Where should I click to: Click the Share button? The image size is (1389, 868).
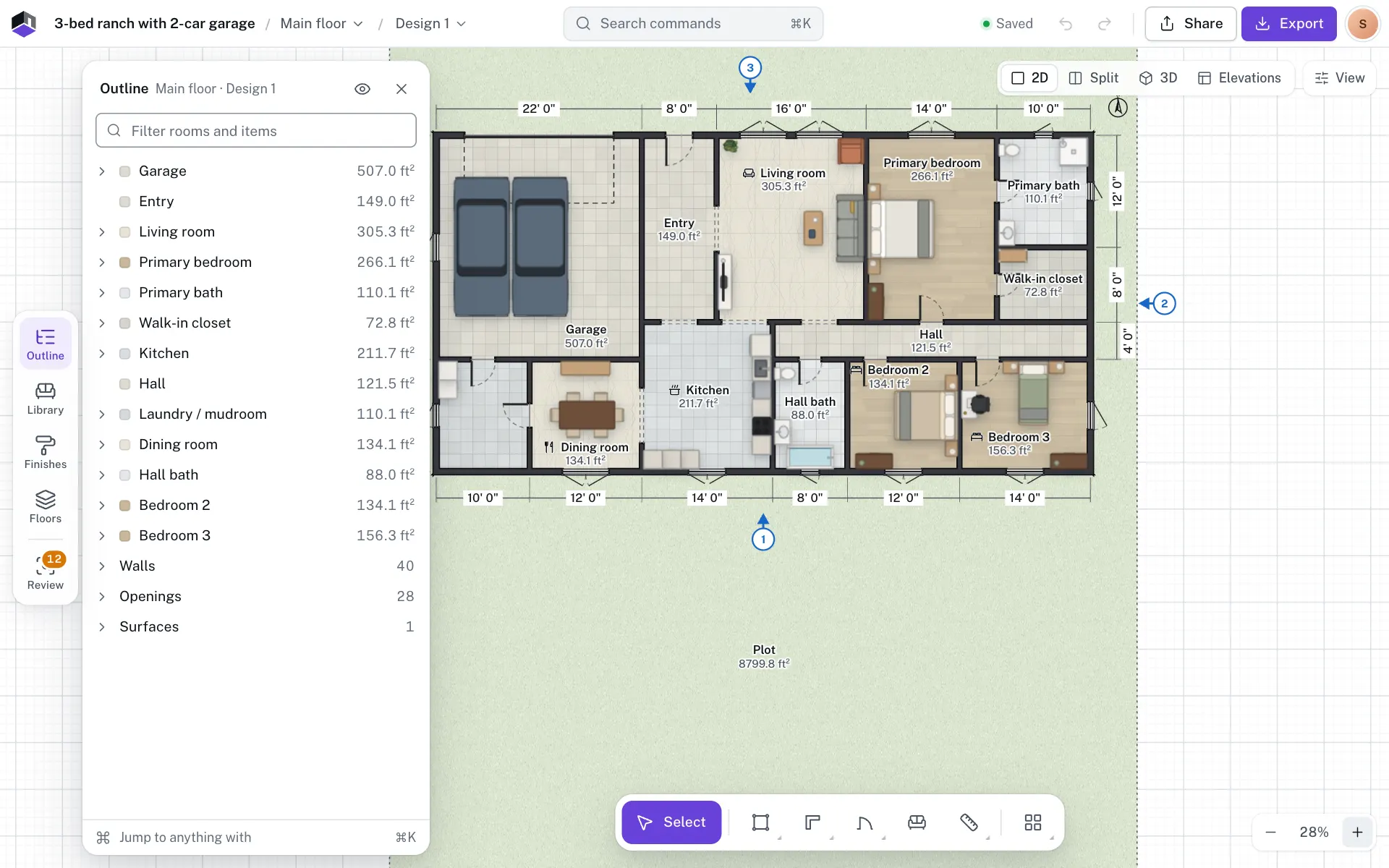(x=1190, y=24)
